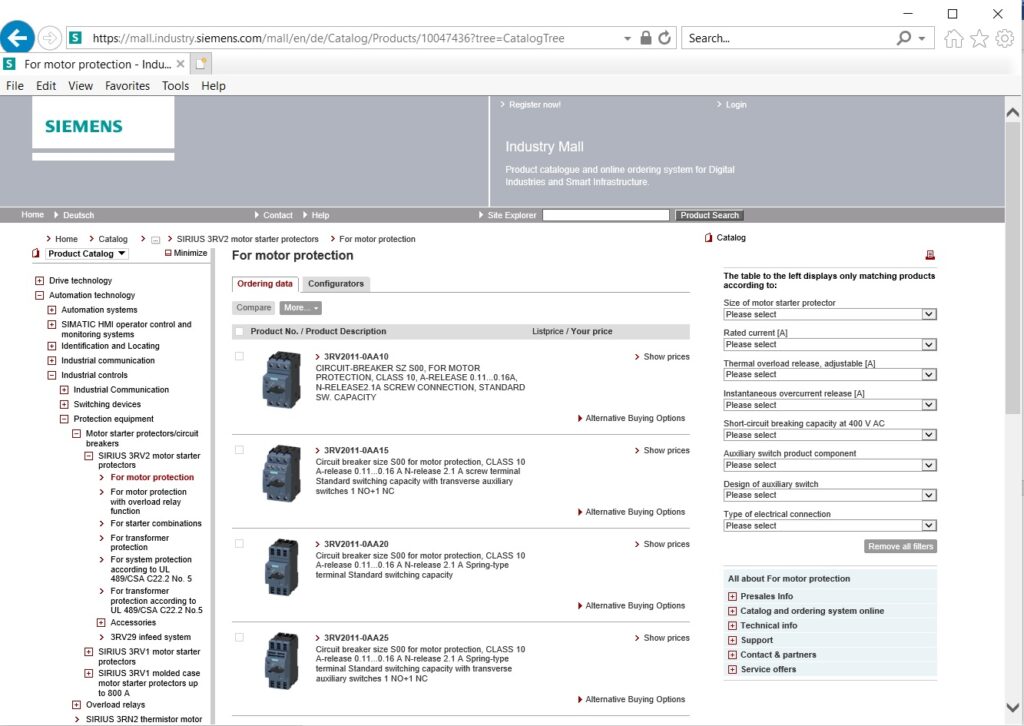Click the Site Explorer search input

[605, 215]
